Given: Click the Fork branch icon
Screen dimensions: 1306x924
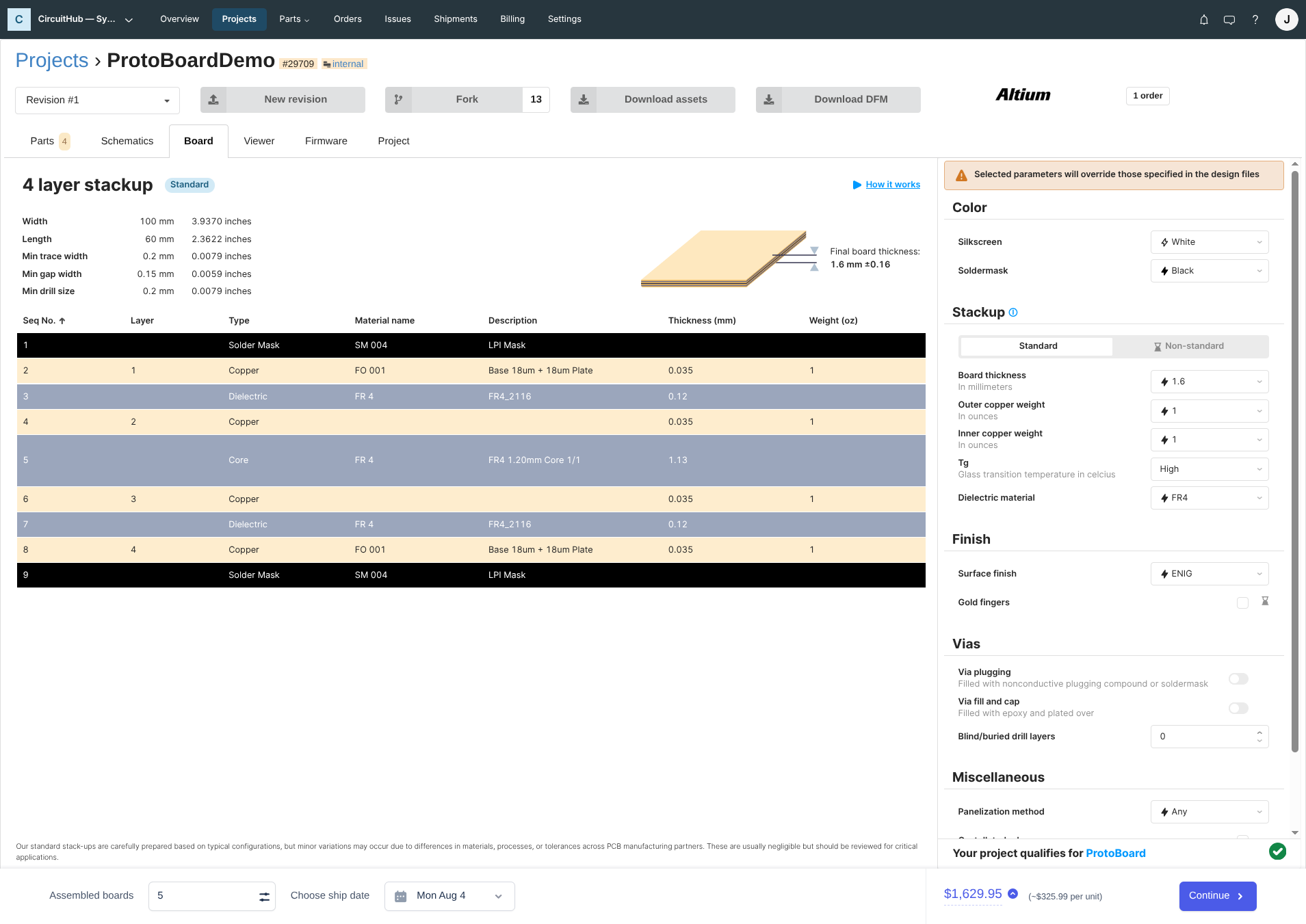Looking at the screenshot, I should pyautogui.click(x=399, y=99).
